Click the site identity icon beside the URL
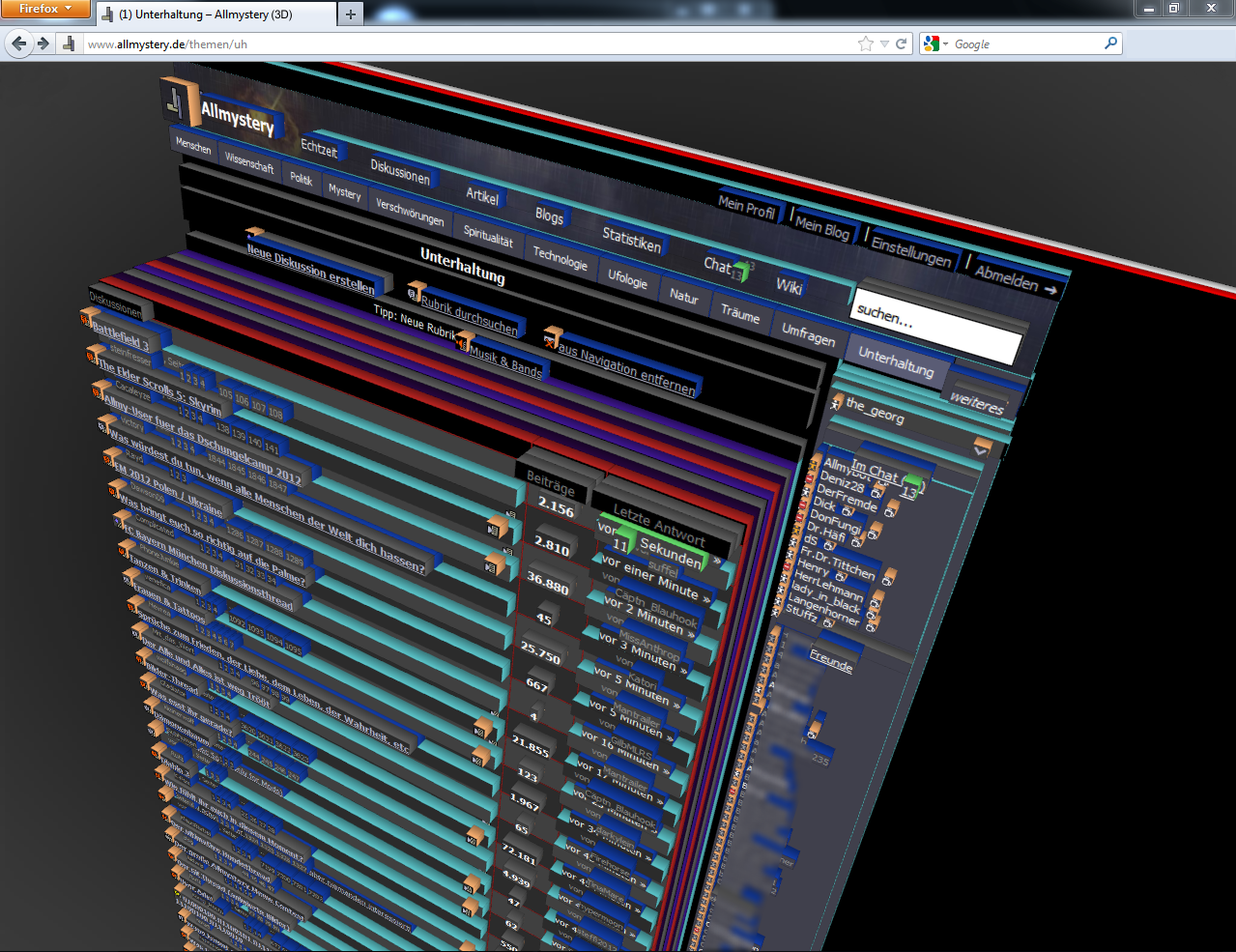The image size is (1236, 952). tap(69, 43)
